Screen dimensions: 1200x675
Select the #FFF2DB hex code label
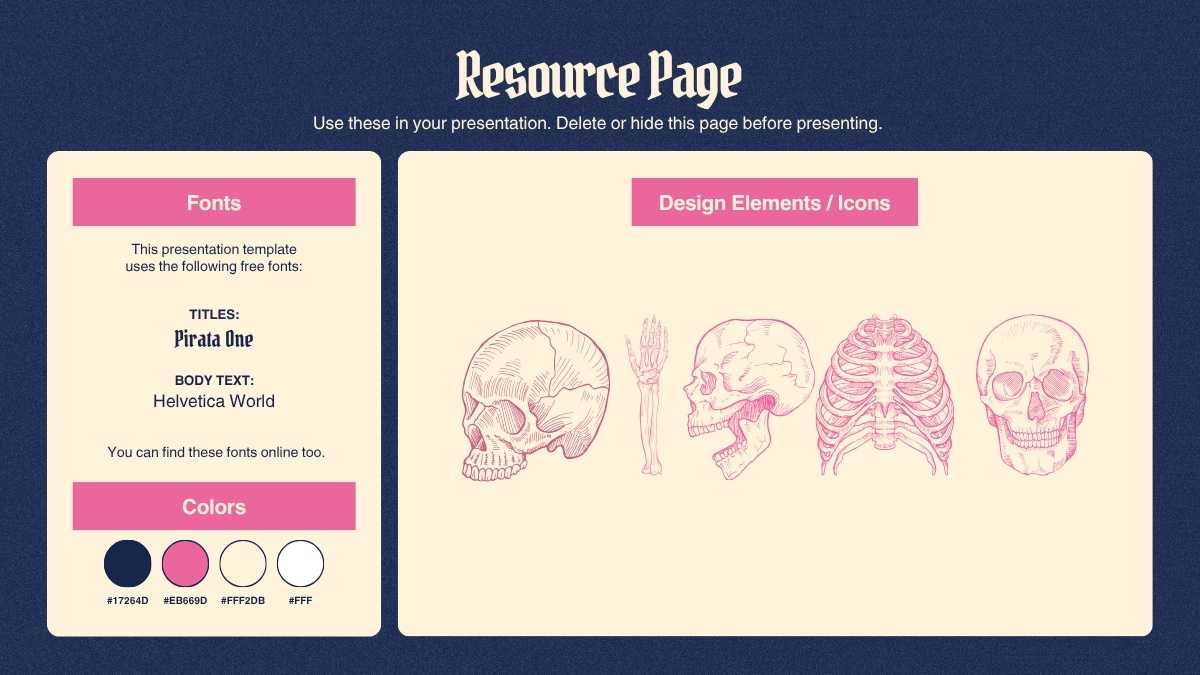(243, 601)
